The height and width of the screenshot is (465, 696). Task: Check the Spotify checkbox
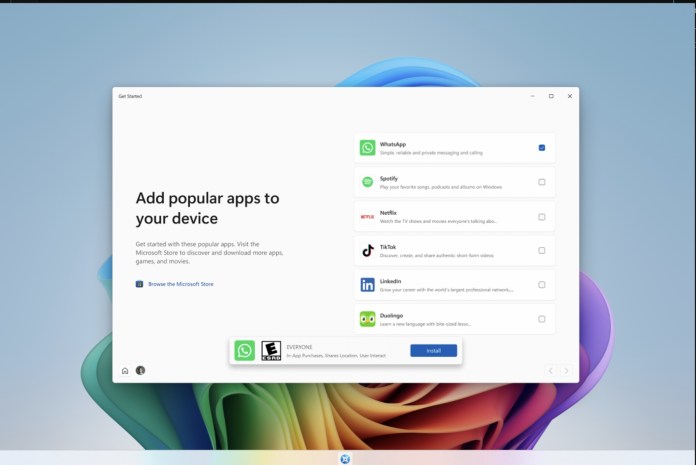tap(542, 182)
